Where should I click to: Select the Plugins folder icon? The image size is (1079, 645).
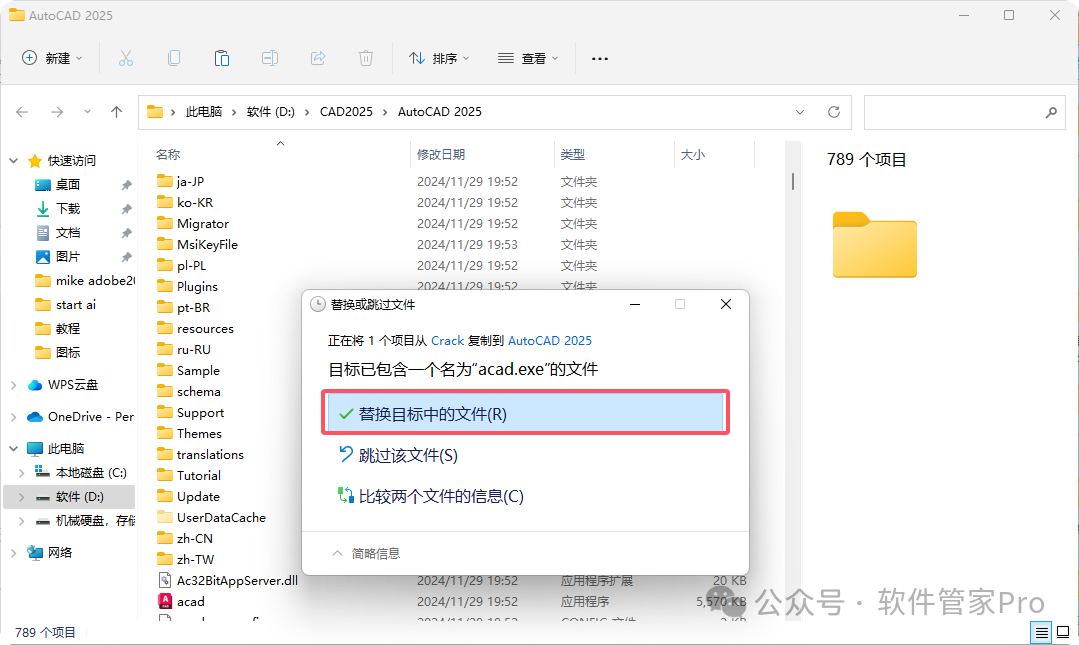point(164,286)
